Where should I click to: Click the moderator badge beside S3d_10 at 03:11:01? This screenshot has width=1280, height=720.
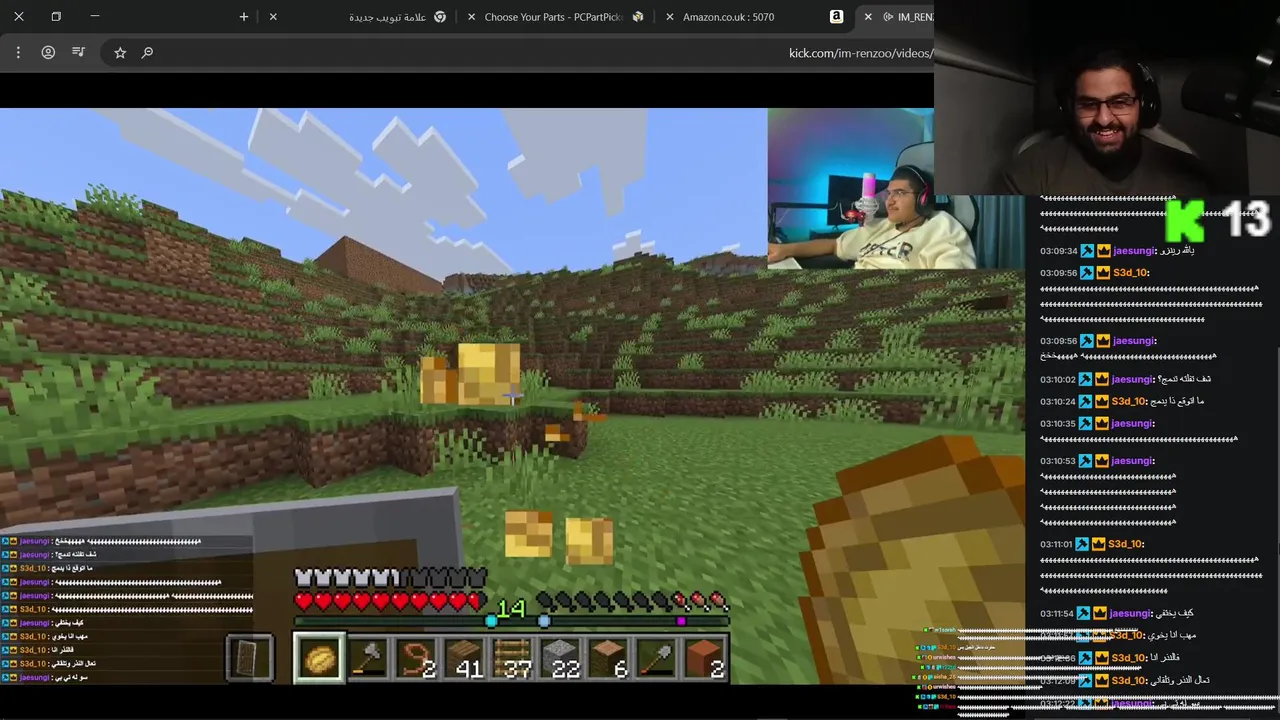1080,544
